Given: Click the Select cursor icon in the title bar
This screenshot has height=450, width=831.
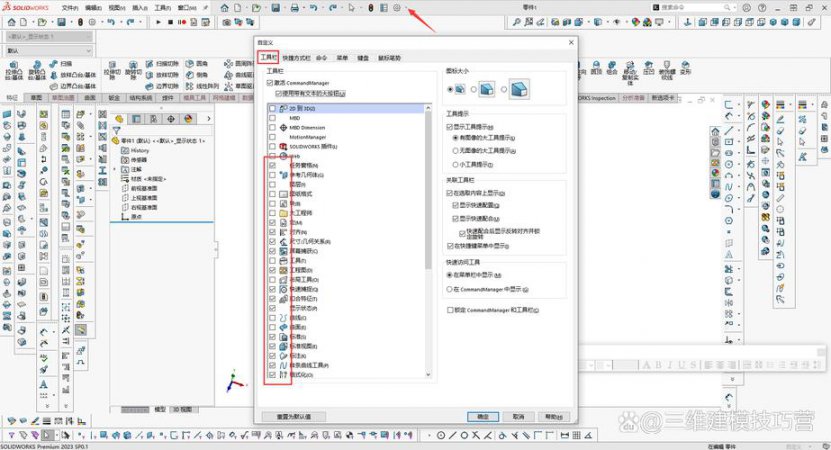Looking at the screenshot, I should click(351, 8).
